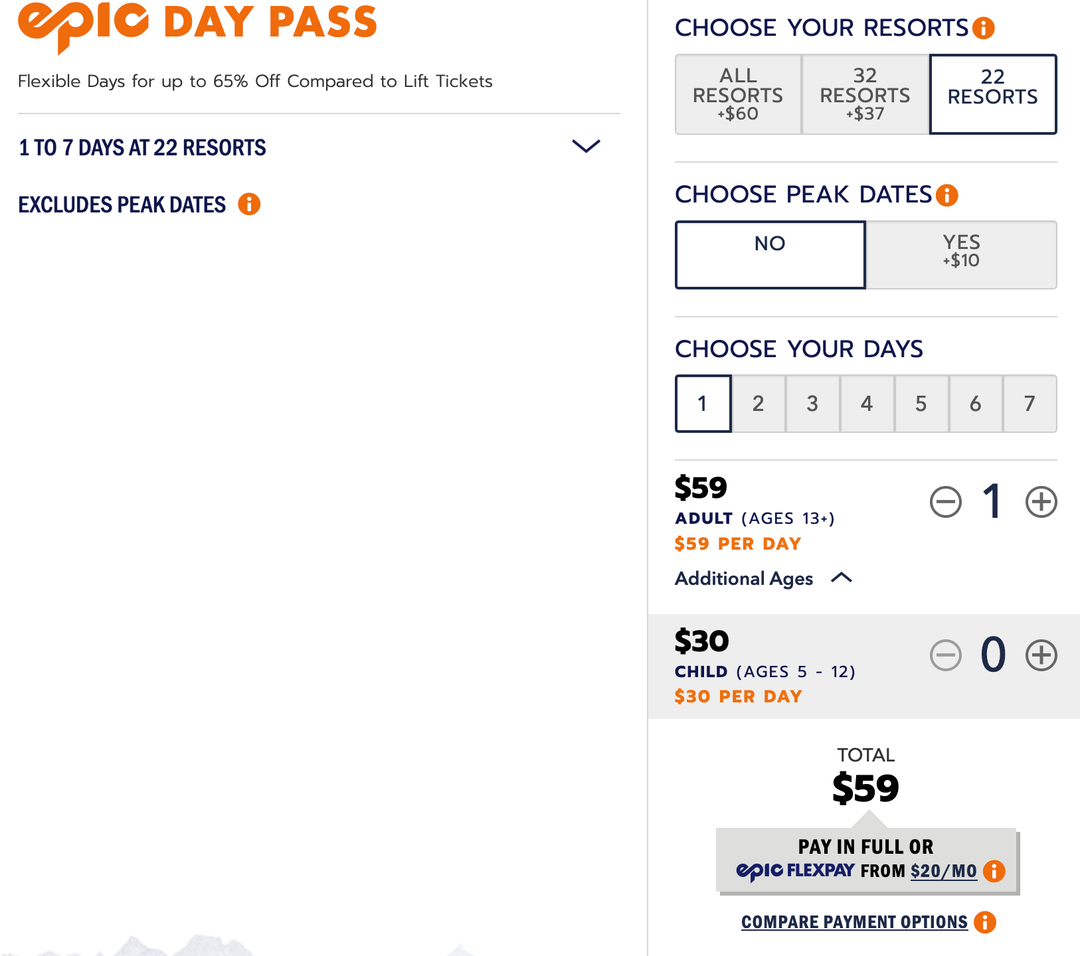This screenshot has width=1080, height=956.
Task: Click the Compare Payment Options info icon
Action: [x=985, y=922]
